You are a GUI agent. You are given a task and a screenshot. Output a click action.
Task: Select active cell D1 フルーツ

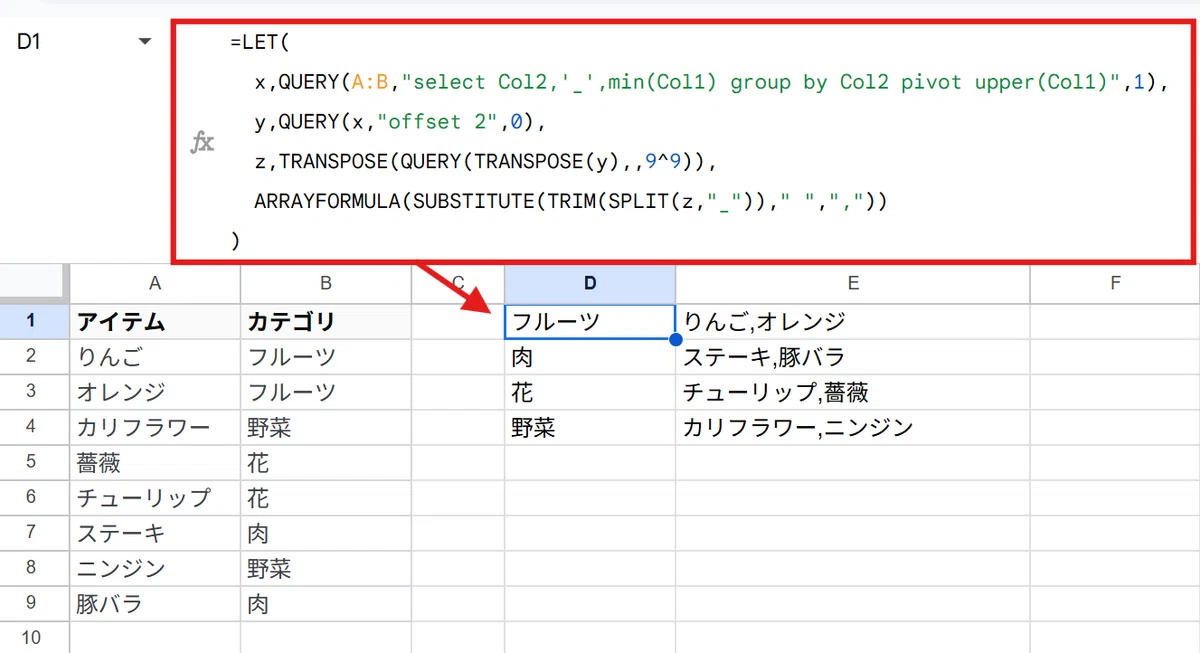point(590,321)
